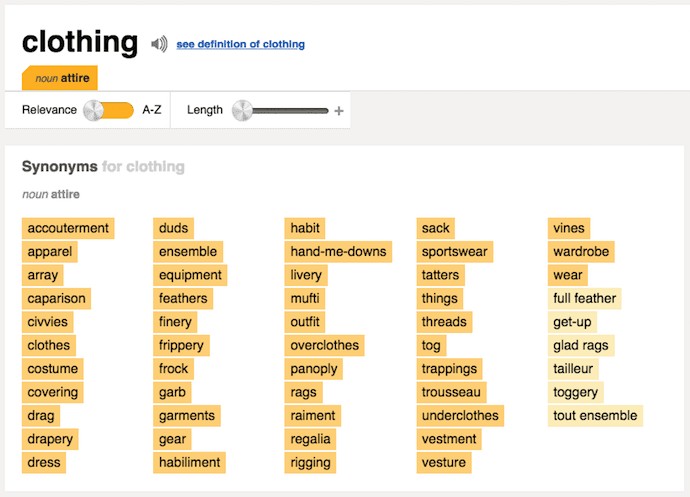Open the wardrobe synonym
The height and width of the screenshot is (497, 690).
tap(581, 252)
